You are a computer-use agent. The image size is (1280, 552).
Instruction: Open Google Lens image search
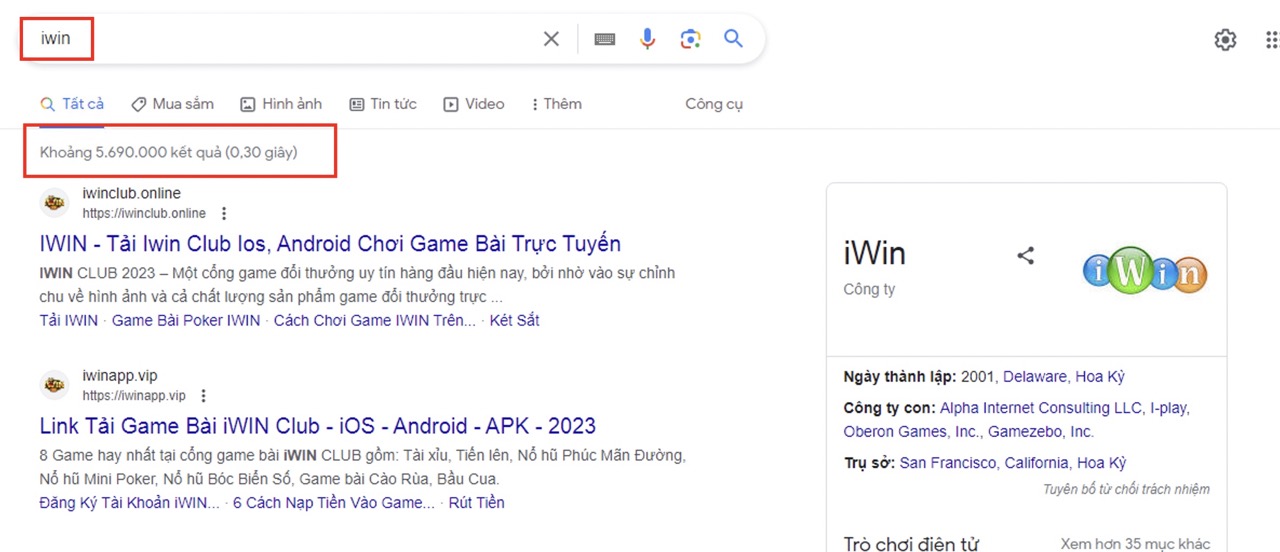coord(690,39)
